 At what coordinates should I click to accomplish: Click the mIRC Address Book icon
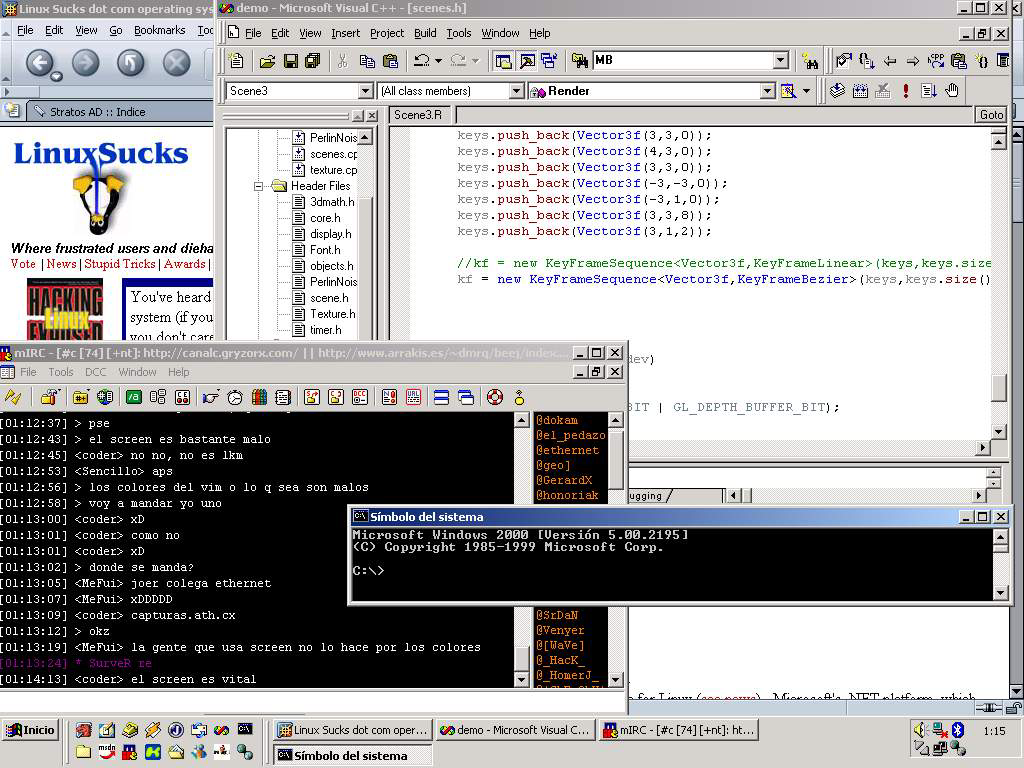pyautogui.click(x=283, y=397)
